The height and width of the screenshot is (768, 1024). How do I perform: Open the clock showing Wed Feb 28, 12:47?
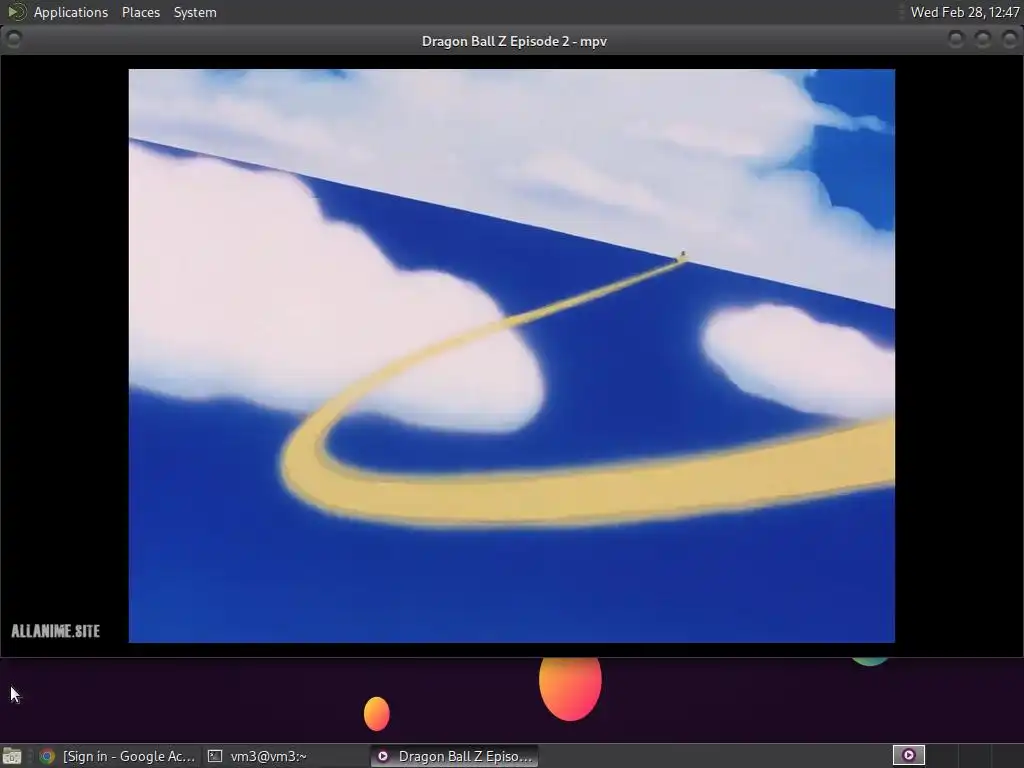(964, 12)
